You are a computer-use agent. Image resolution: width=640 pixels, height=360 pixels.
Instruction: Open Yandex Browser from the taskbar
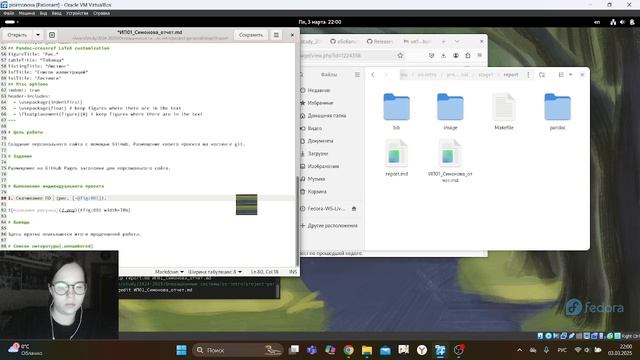(422, 350)
